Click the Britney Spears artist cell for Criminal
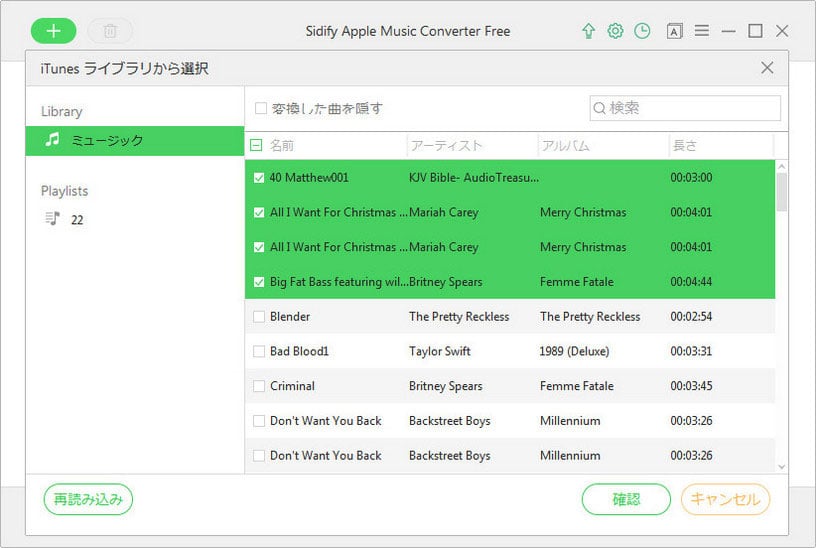Image resolution: width=816 pixels, height=548 pixels. 445,386
